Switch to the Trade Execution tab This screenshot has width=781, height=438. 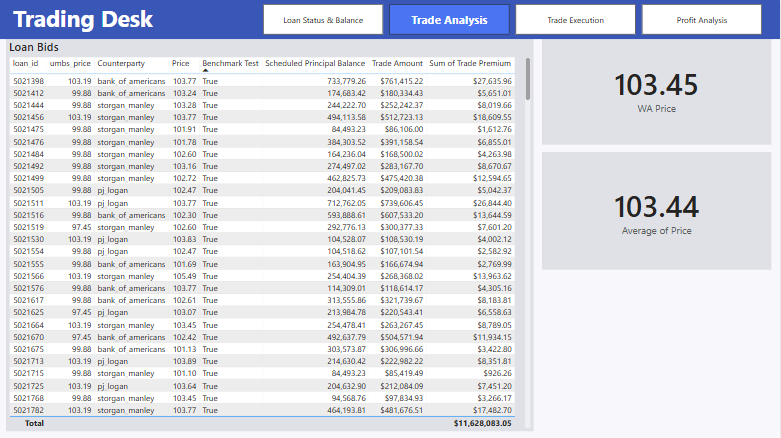(x=575, y=20)
